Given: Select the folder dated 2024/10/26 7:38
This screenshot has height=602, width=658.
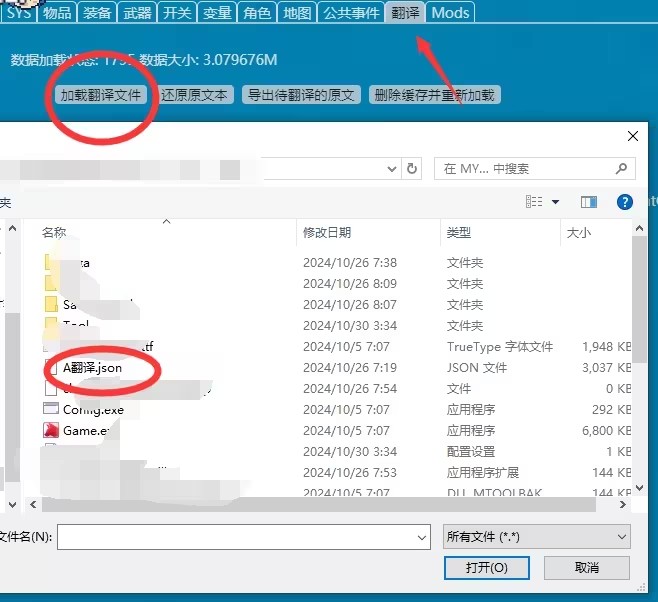Looking at the screenshot, I should [x=336, y=263].
